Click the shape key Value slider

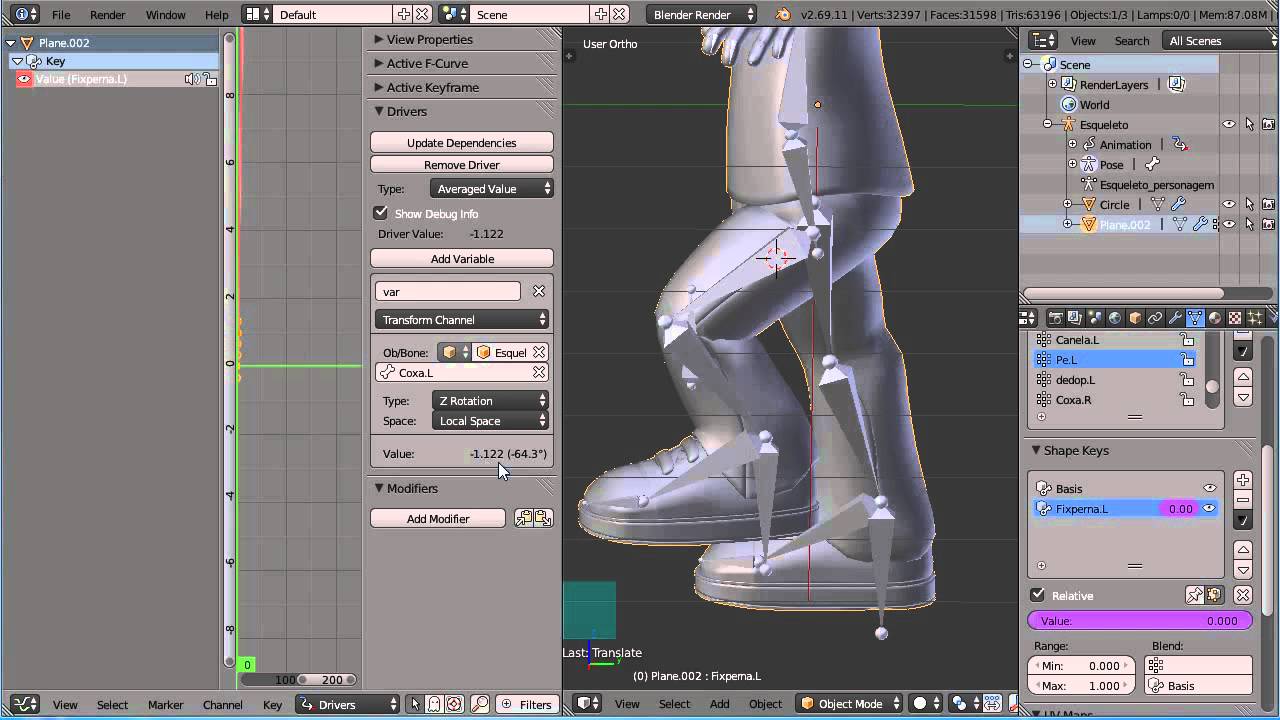coord(1140,621)
